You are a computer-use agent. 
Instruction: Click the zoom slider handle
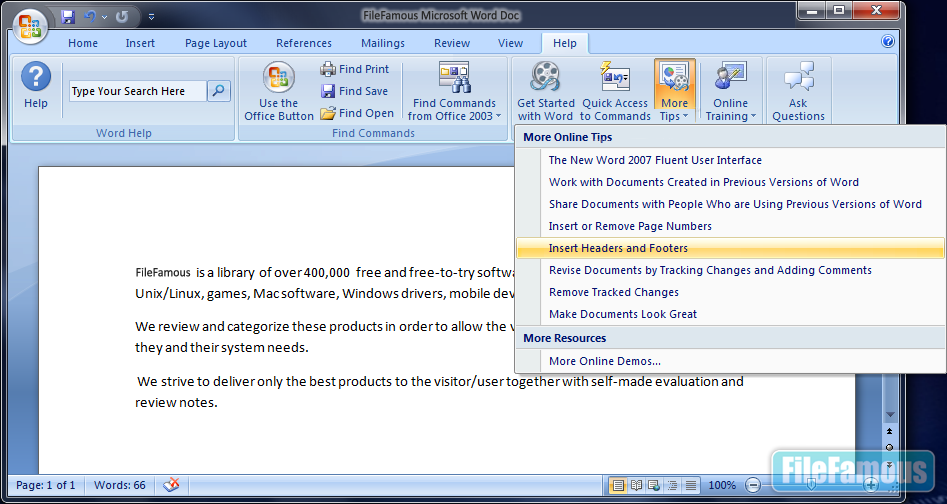click(812, 485)
